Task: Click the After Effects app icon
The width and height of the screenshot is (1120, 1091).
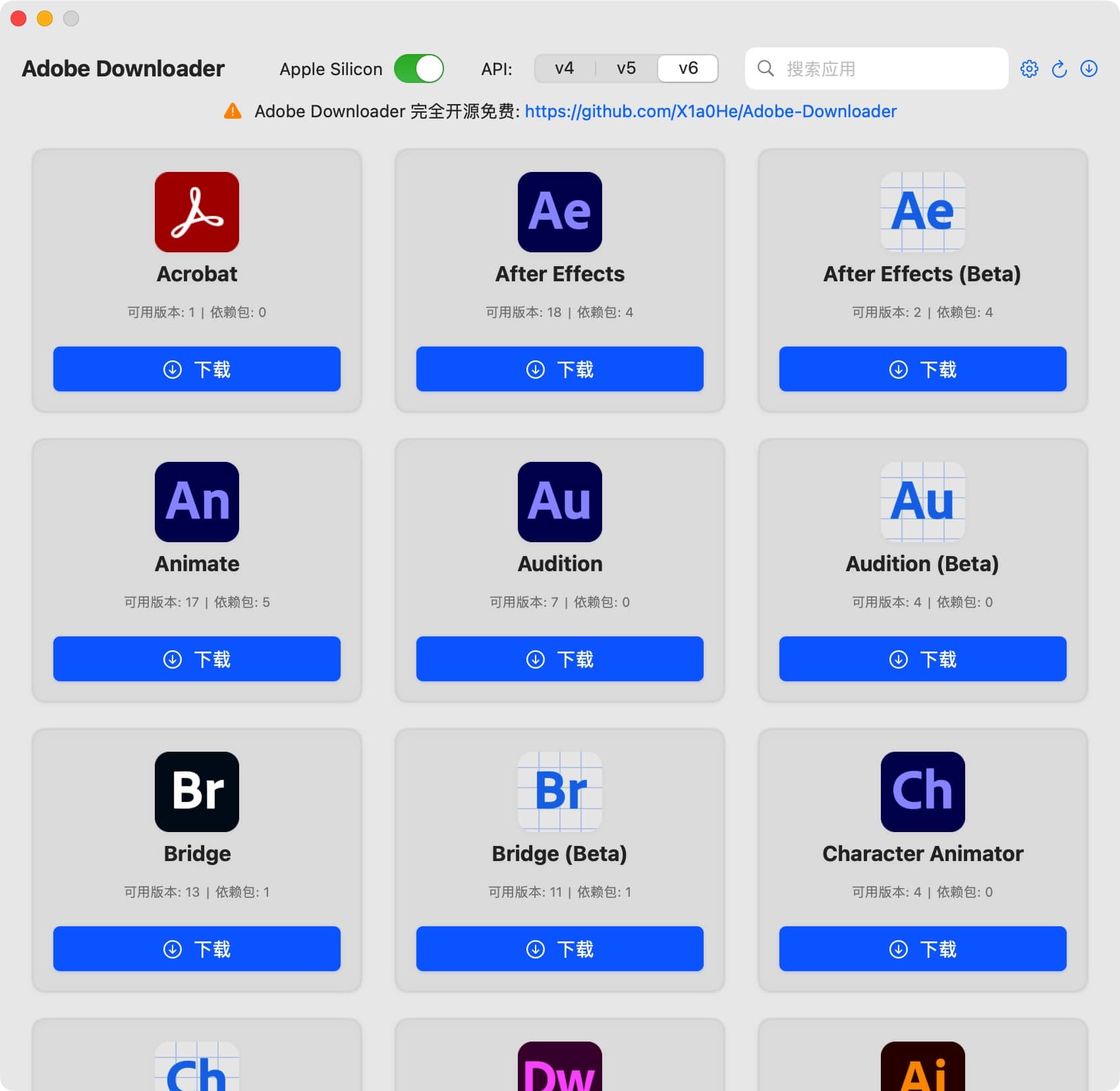Action: pos(559,211)
